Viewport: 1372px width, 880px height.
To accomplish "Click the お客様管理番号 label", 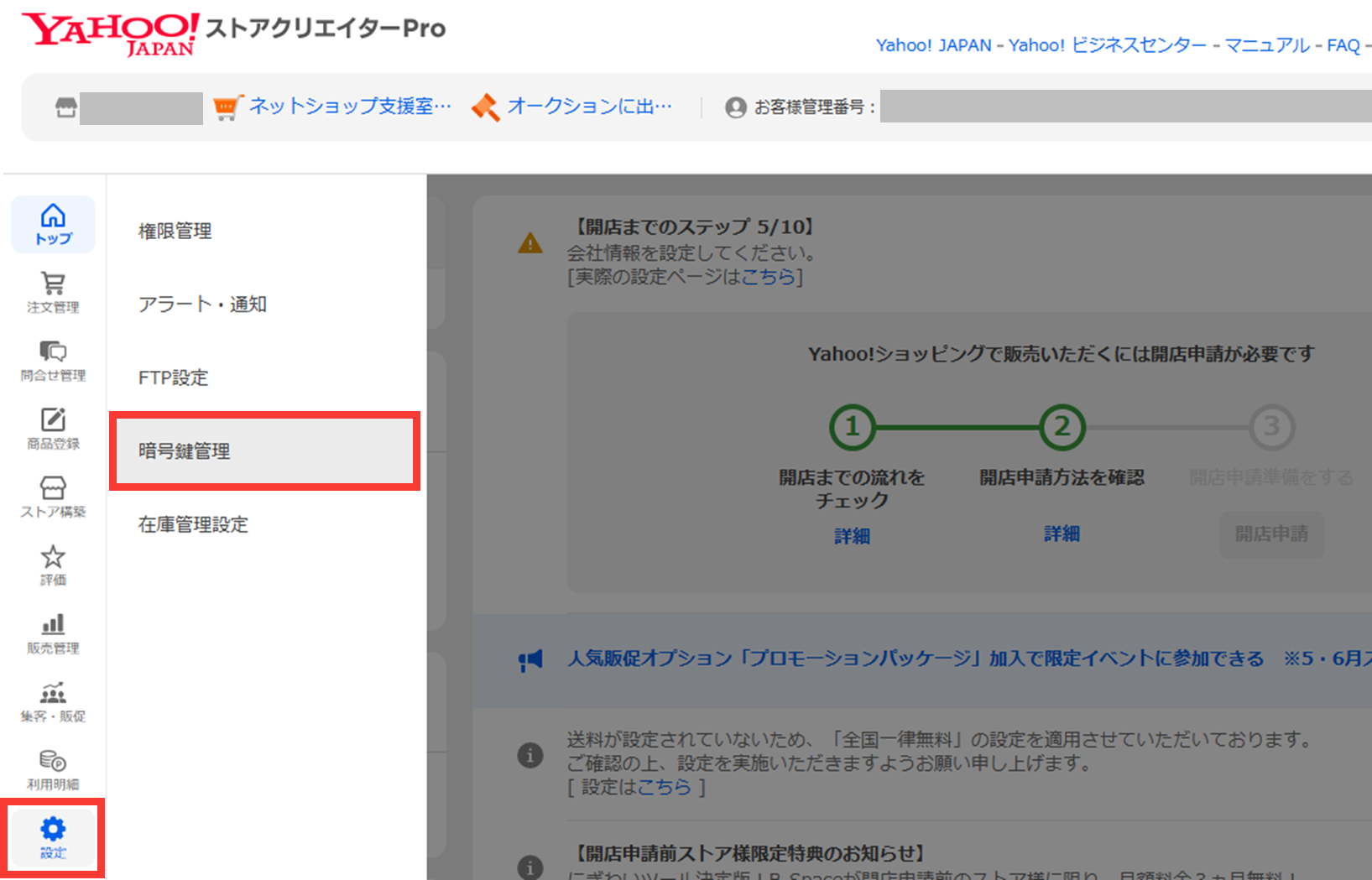I will [814, 107].
